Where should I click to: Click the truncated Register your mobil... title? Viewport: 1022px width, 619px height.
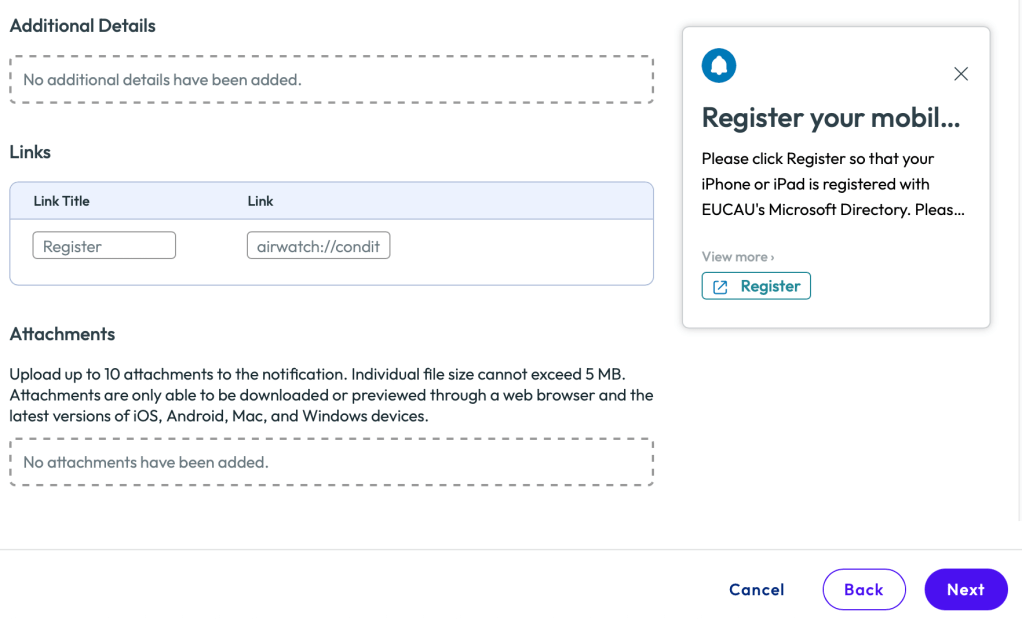click(831, 118)
